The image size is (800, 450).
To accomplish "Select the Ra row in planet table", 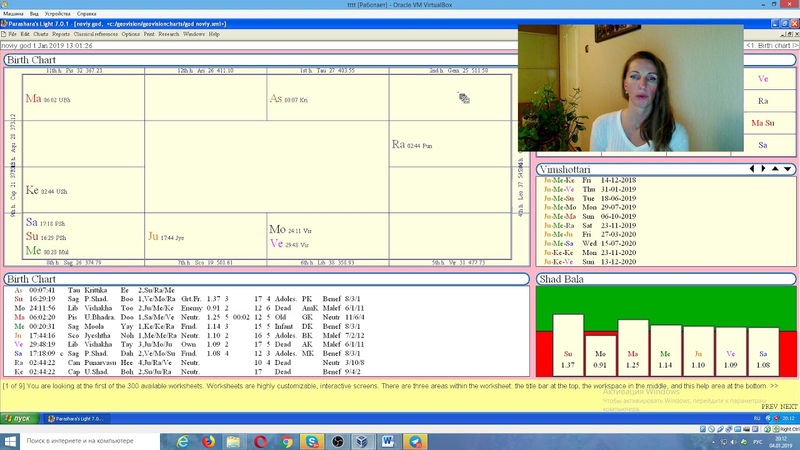I will [189, 363].
